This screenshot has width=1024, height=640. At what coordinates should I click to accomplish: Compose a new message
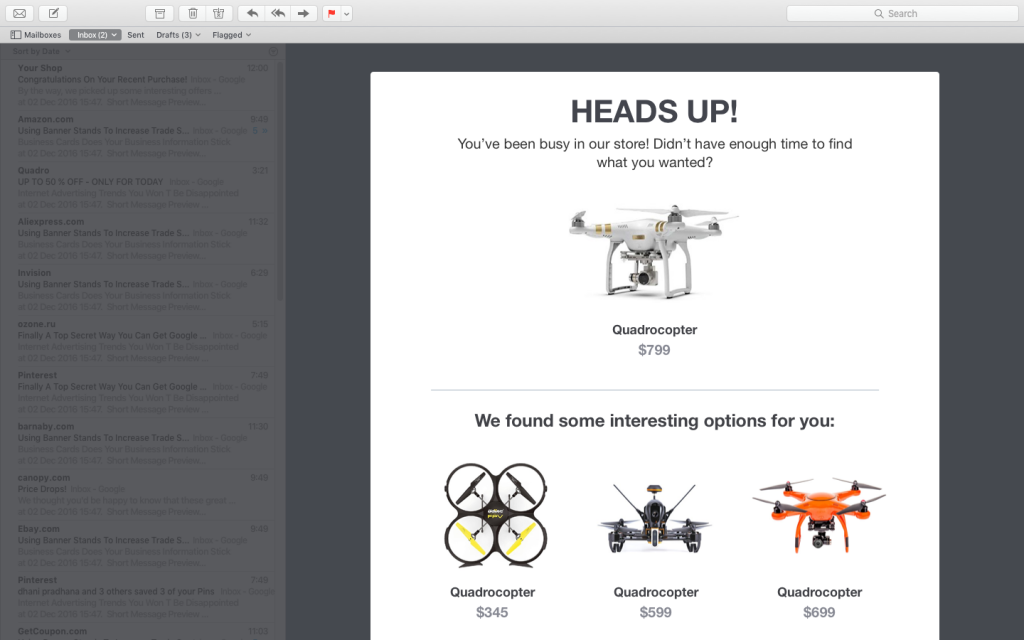(x=54, y=13)
